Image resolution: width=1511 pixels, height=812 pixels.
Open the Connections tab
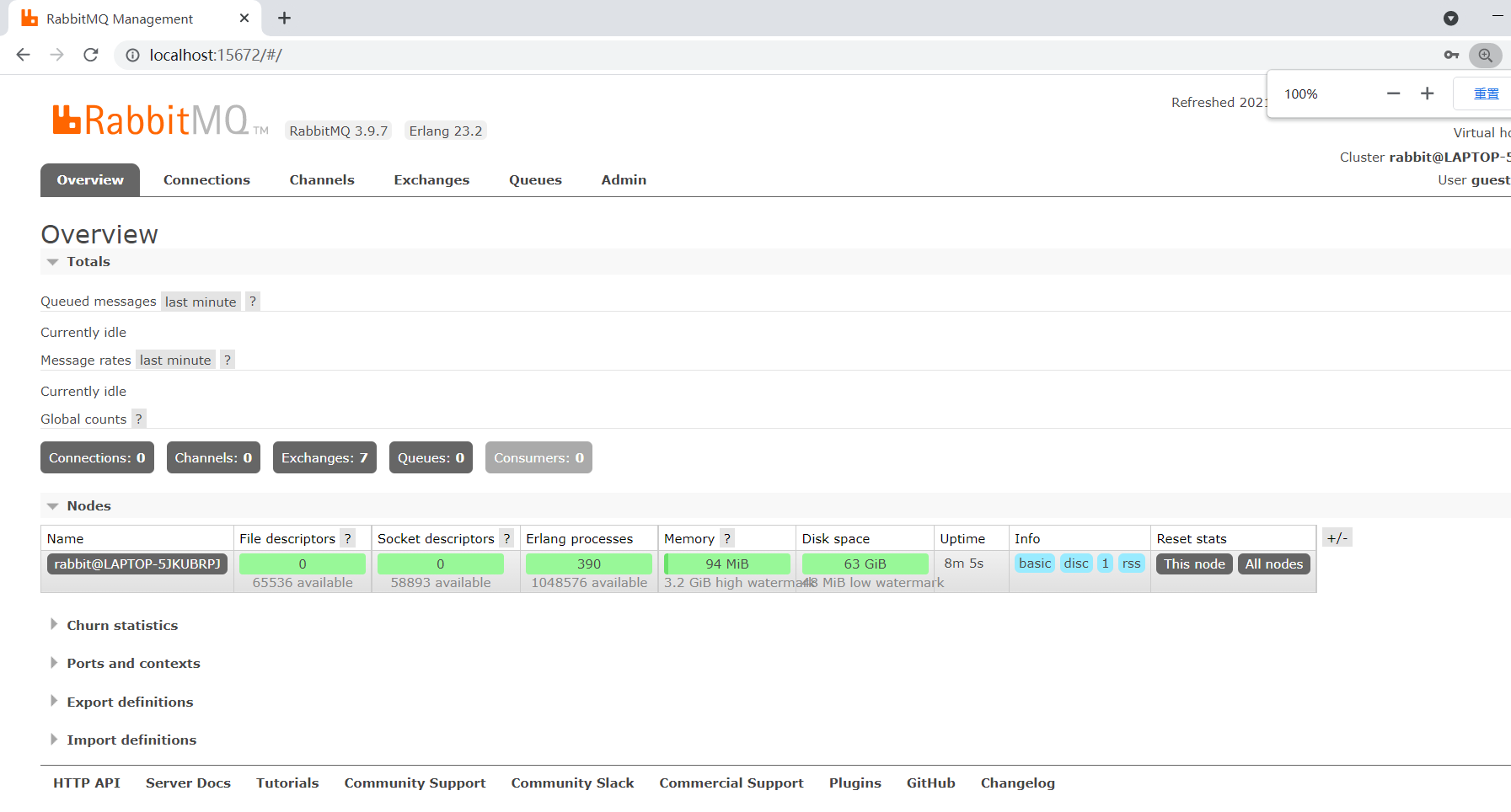206,179
